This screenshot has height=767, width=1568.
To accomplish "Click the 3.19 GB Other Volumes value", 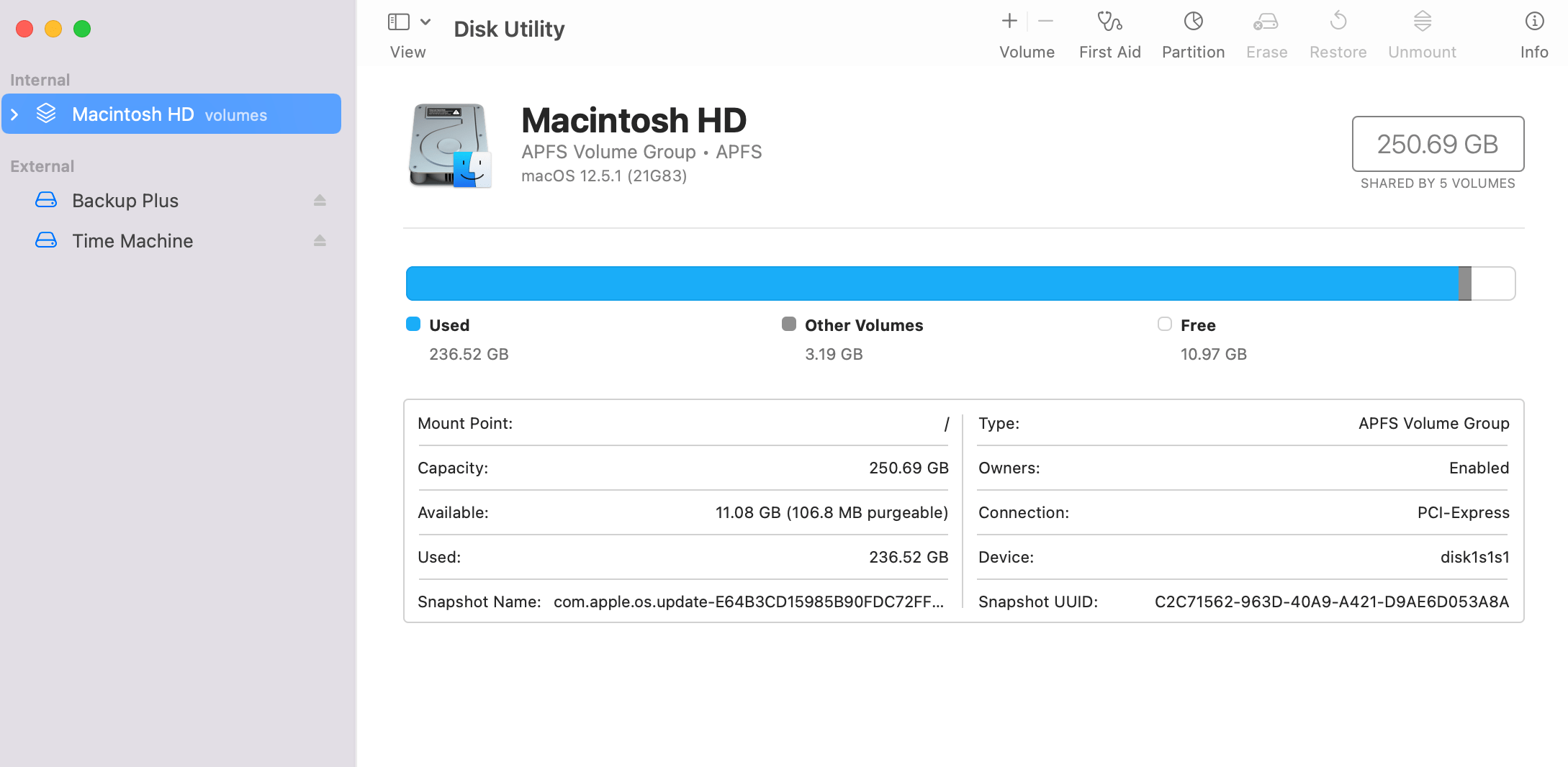I will 834,354.
